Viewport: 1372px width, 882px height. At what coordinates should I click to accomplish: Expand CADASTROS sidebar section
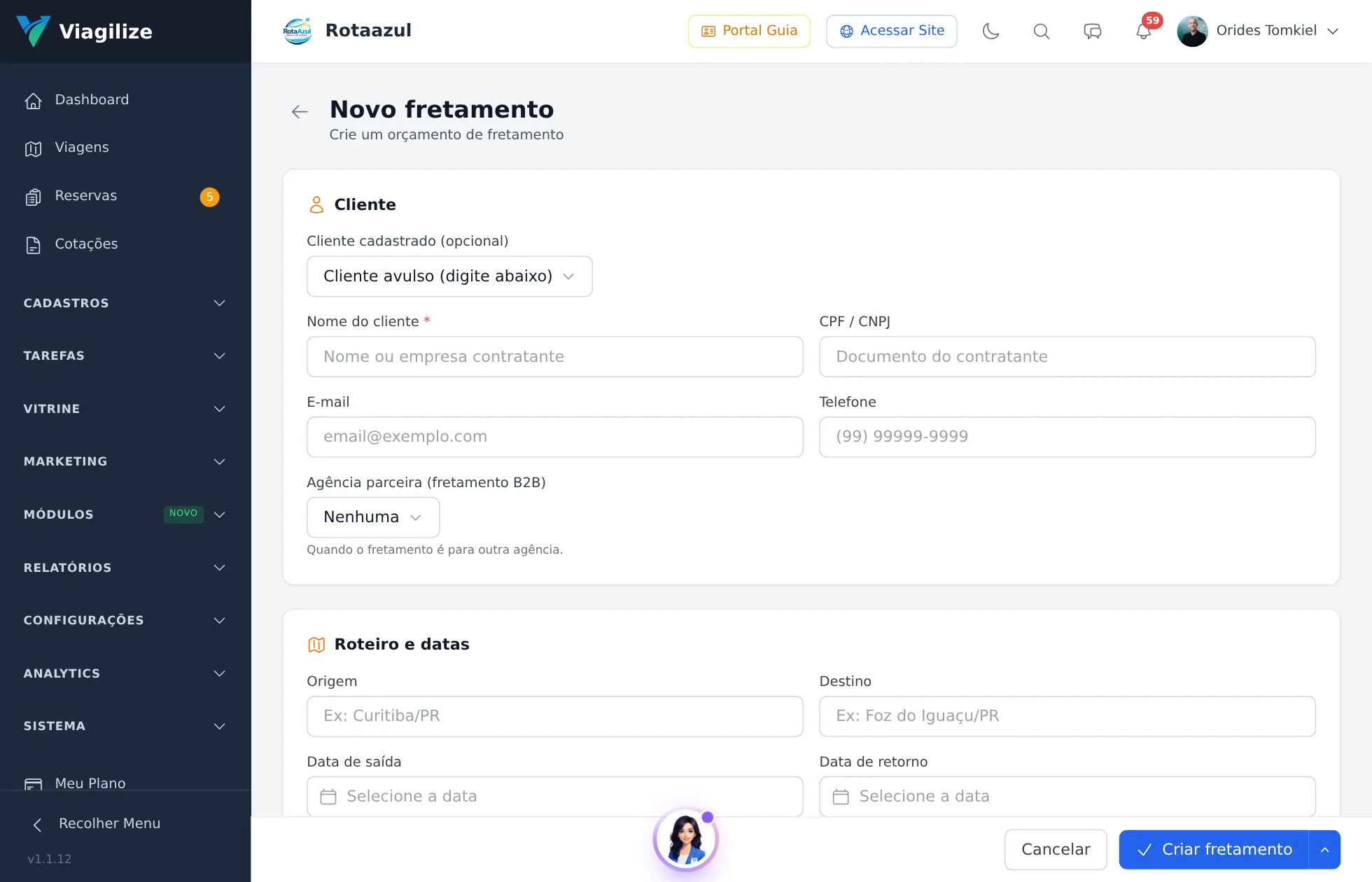tap(125, 303)
